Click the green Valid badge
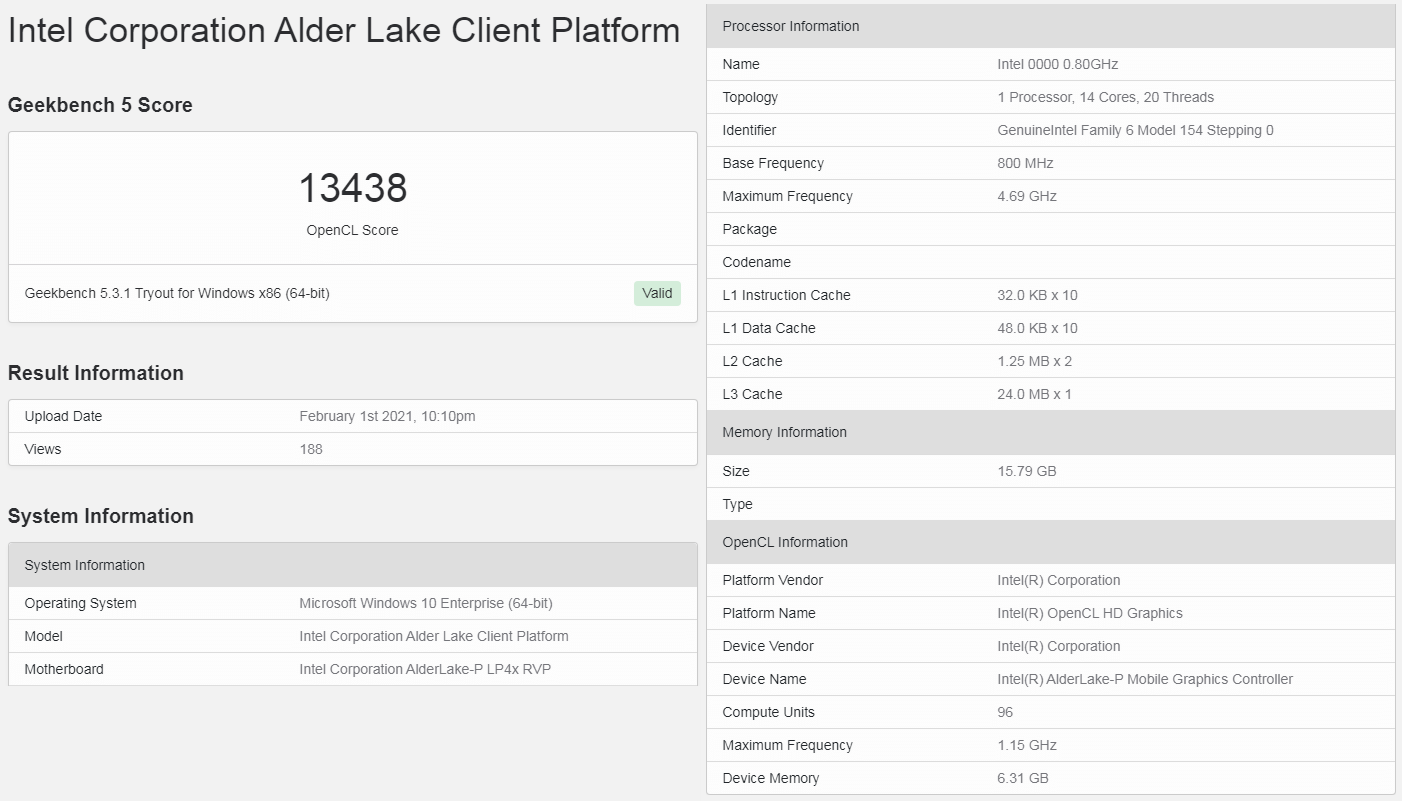The image size is (1402, 801). click(657, 293)
